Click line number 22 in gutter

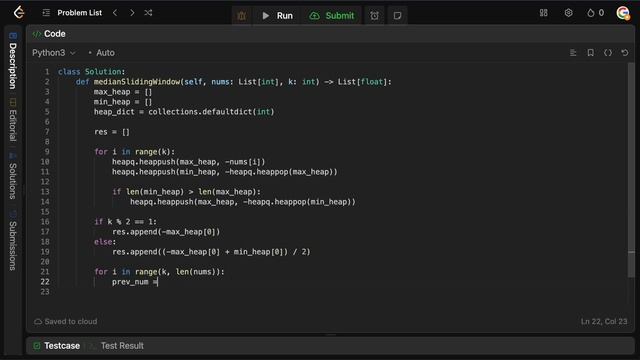pyautogui.click(x=45, y=282)
